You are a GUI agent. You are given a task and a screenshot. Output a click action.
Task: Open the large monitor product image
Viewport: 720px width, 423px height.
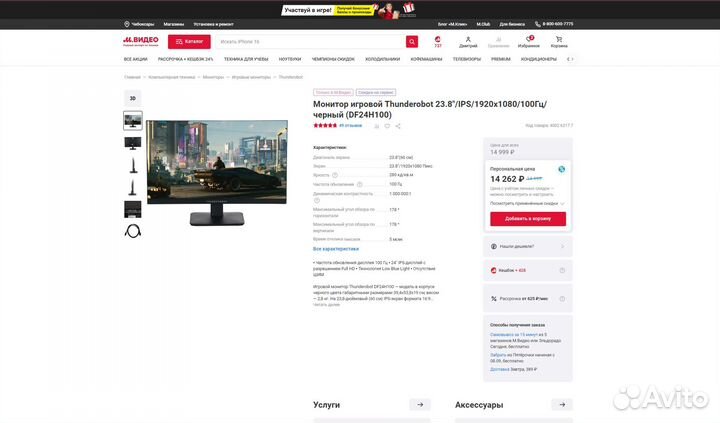coord(217,172)
